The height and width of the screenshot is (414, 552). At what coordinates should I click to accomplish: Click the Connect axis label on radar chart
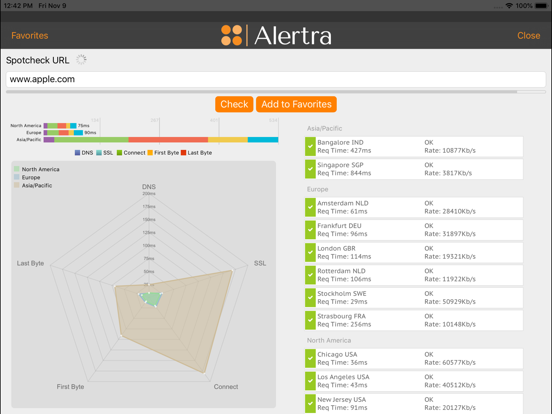(226, 387)
